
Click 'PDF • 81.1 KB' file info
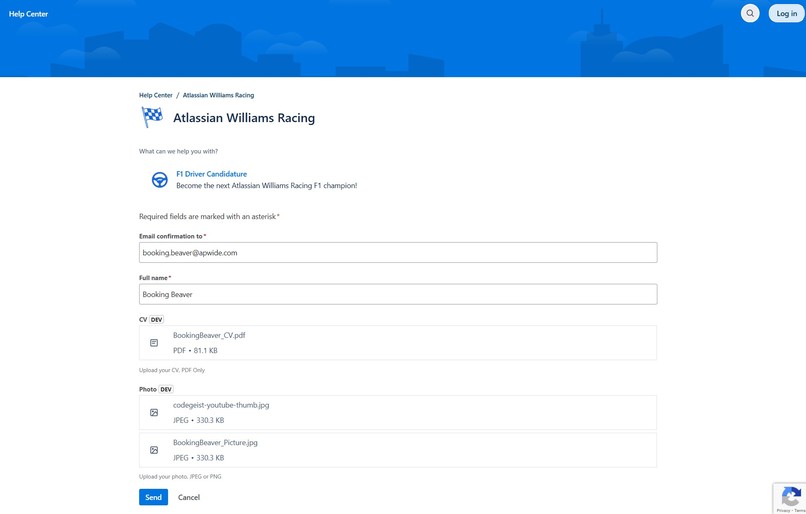(195, 351)
